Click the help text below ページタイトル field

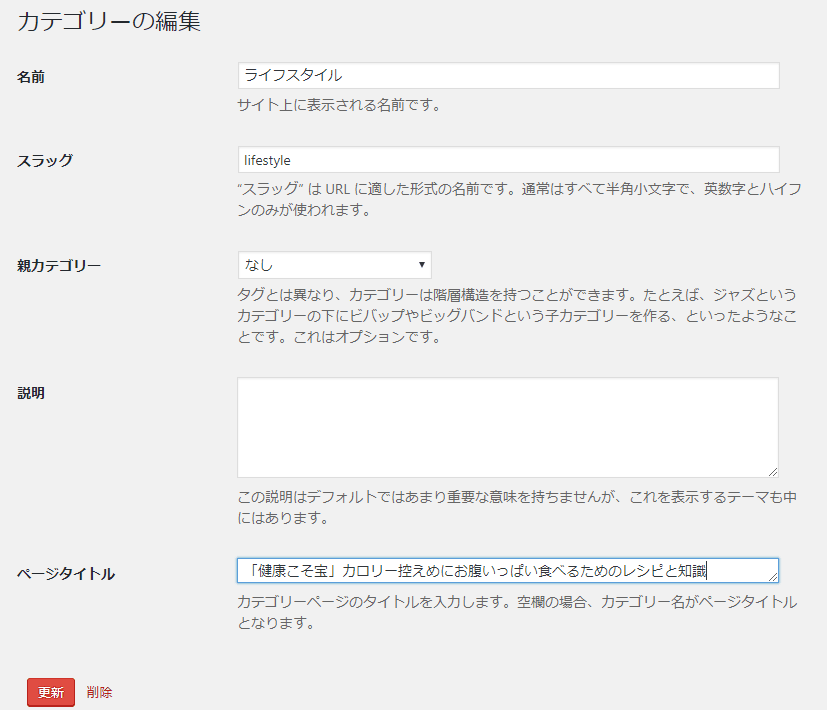(x=516, y=612)
